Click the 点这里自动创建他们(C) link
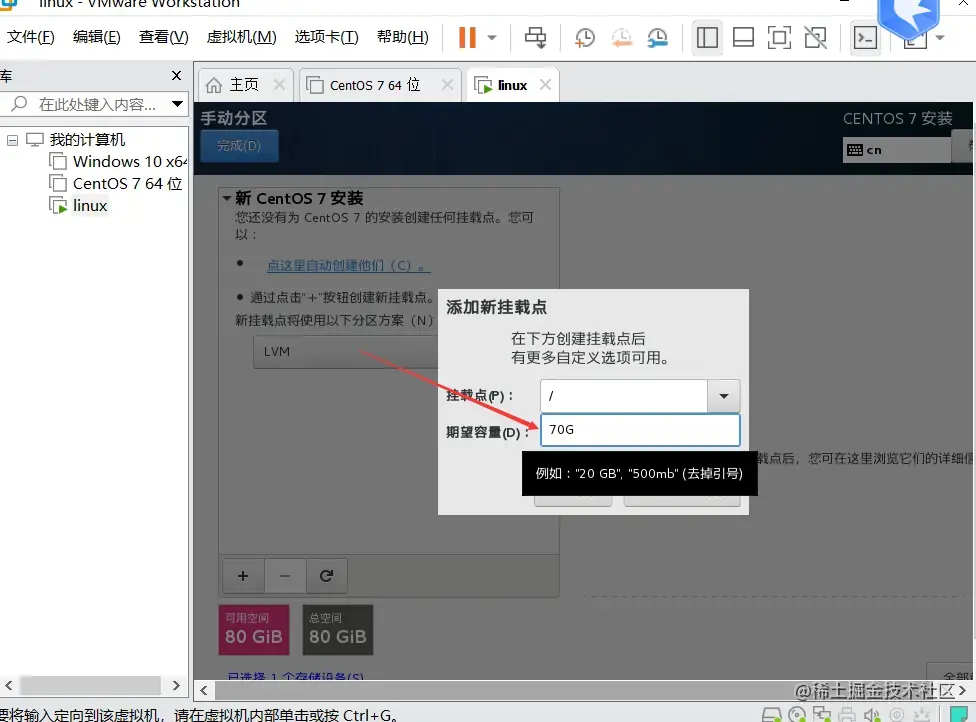The image size is (976, 722). pyautogui.click(x=349, y=266)
